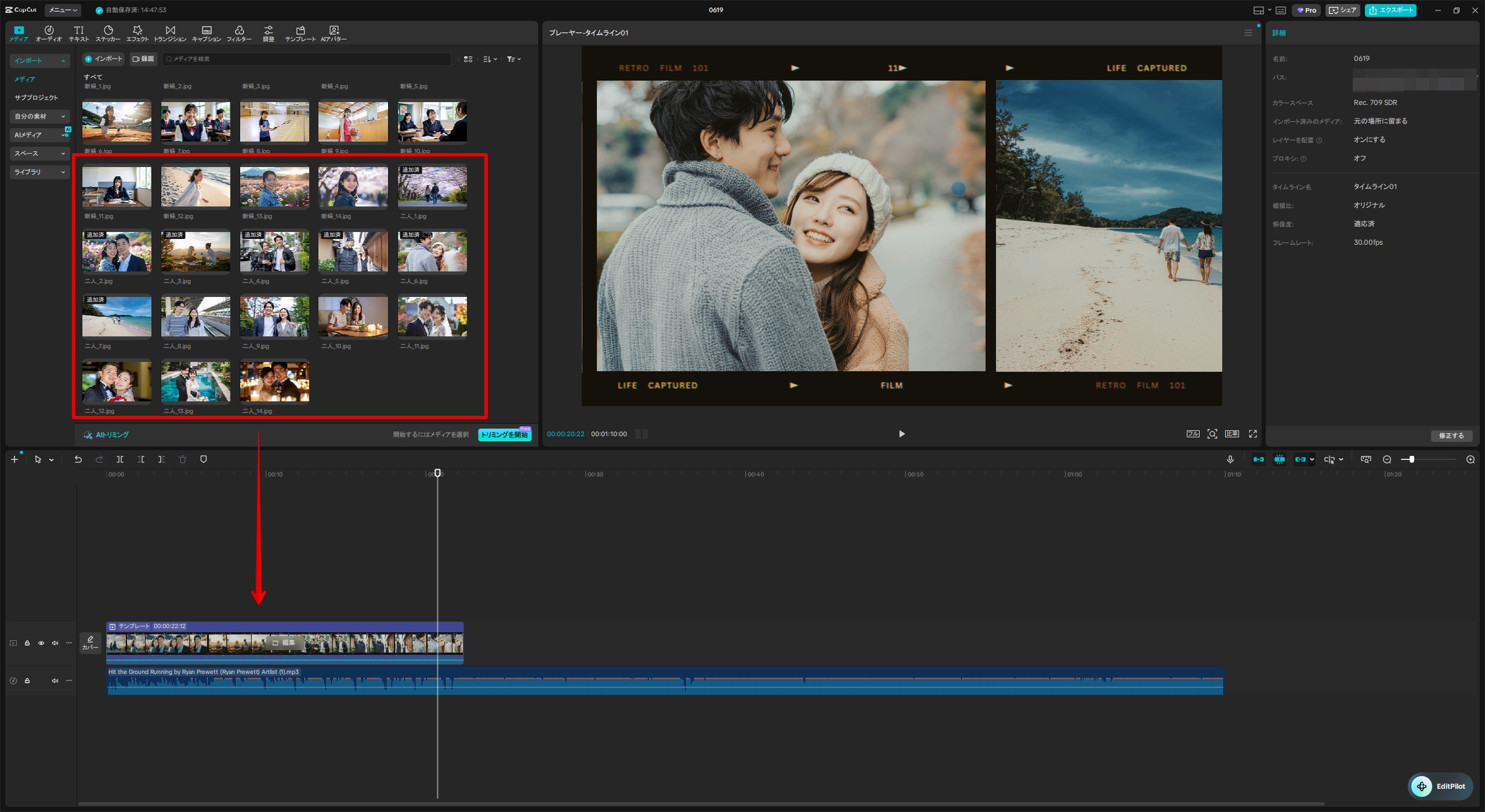Add a marker with the shield marker icon
Screen dimensions: 1485x812
tap(204, 459)
